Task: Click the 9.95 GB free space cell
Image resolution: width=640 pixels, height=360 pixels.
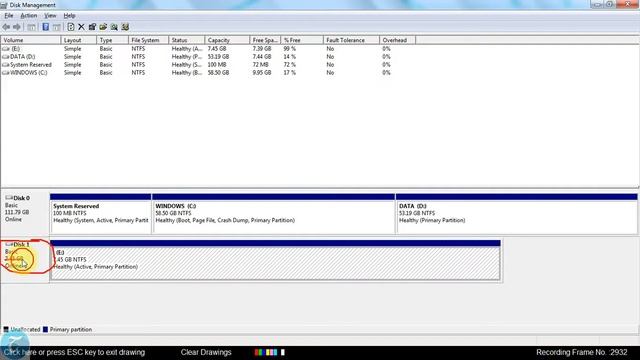Action: point(262,73)
